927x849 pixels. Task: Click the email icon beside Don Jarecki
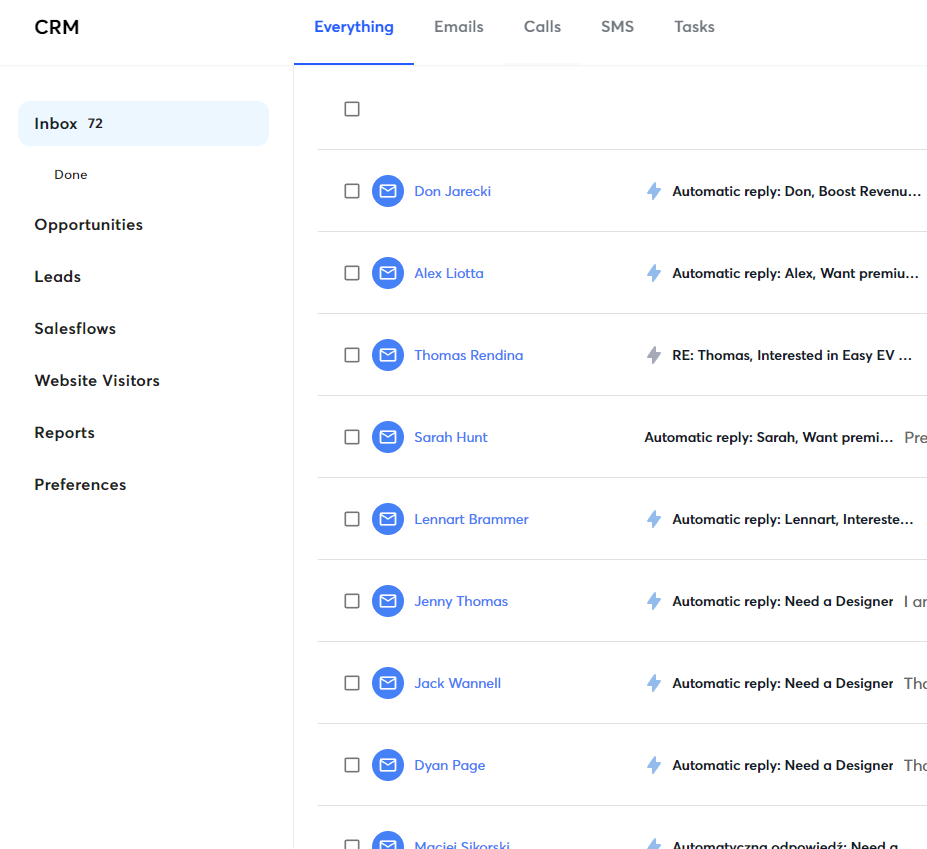tap(388, 191)
